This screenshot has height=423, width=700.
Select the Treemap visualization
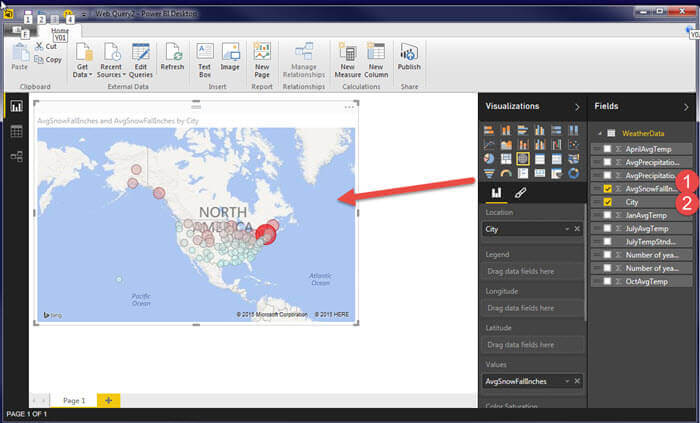tap(506, 159)
